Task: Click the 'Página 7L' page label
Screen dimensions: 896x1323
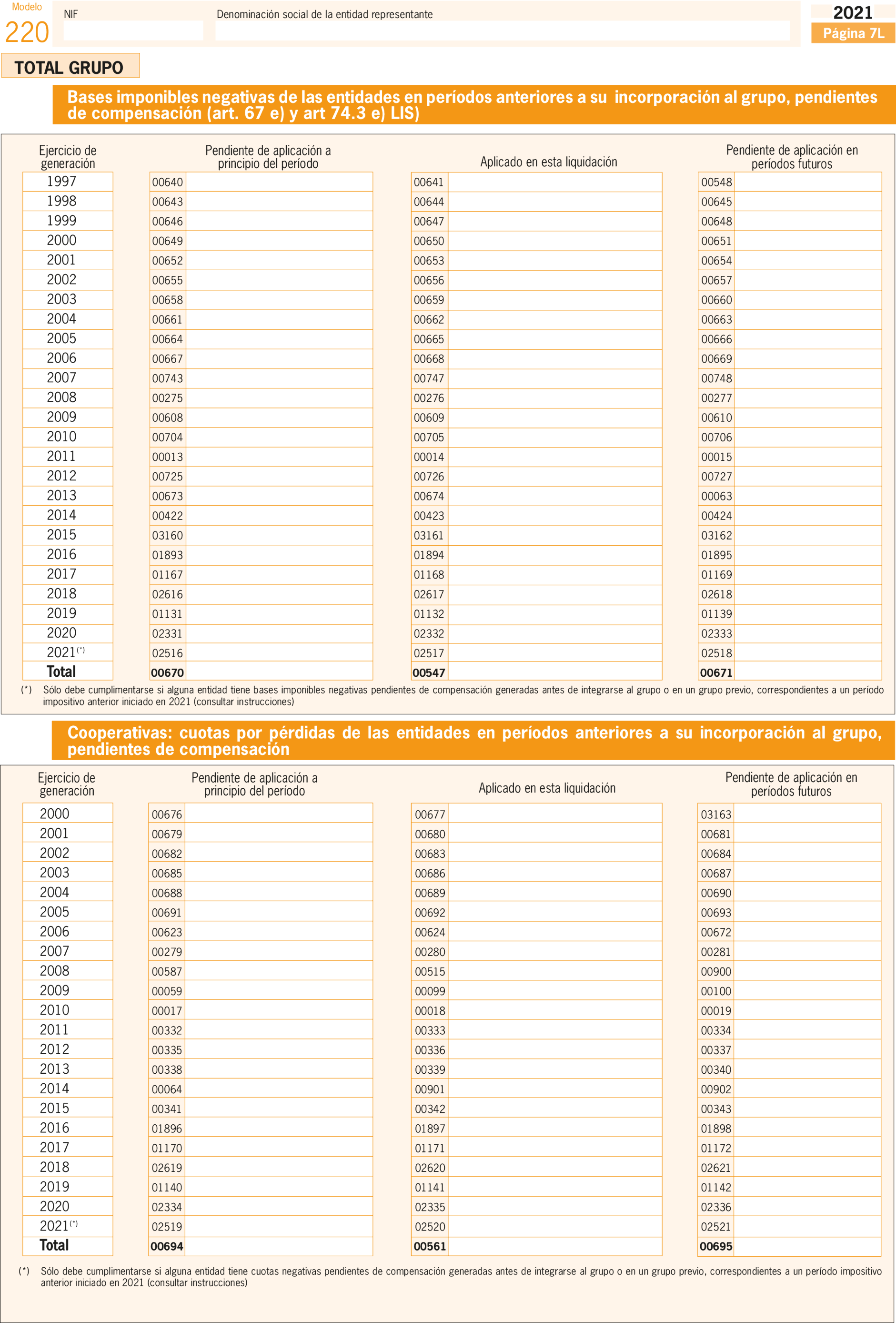Action: tap(853, 33)
